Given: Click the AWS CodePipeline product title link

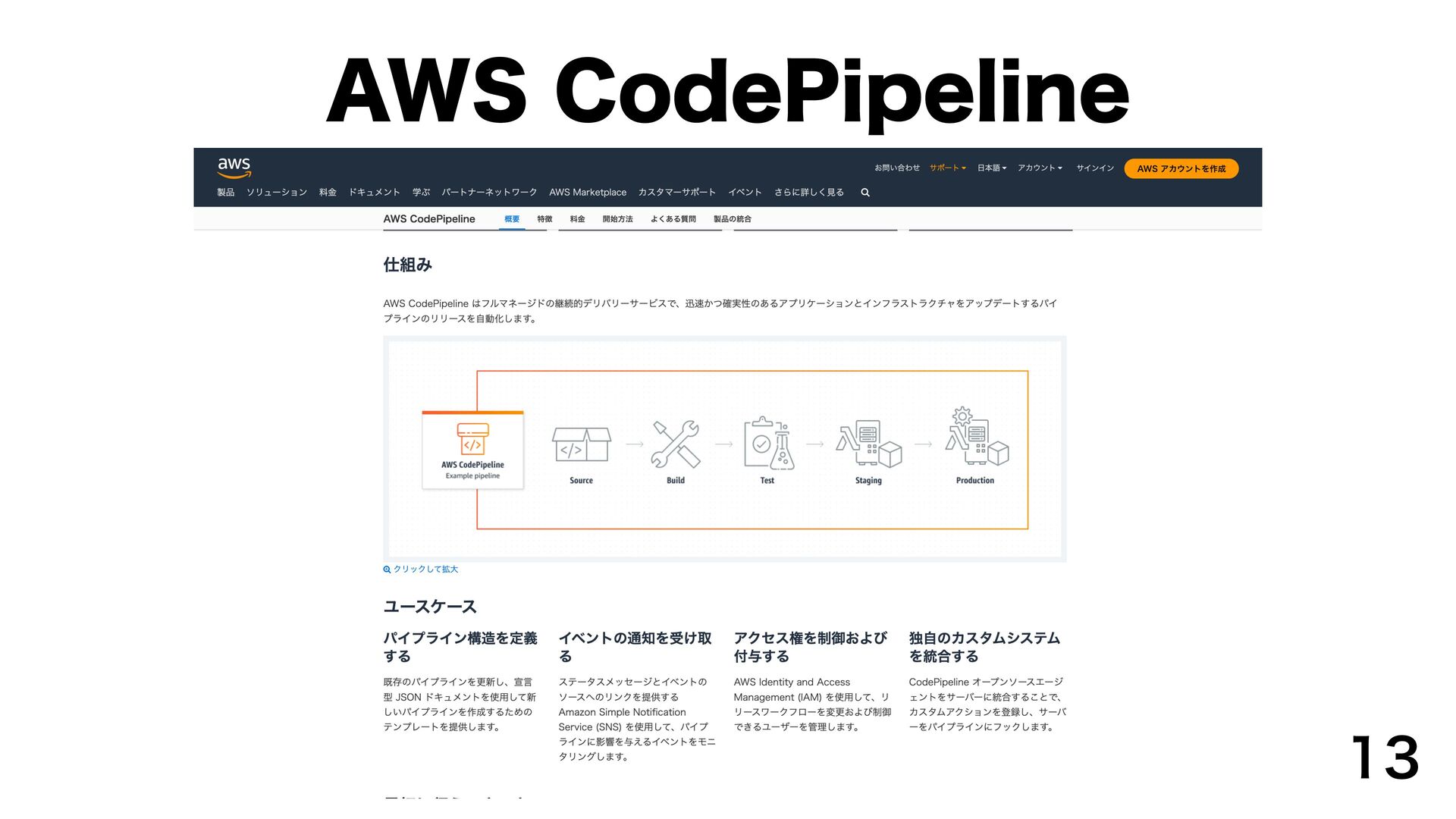Looking at the screenshot, I should pos(429,219).
